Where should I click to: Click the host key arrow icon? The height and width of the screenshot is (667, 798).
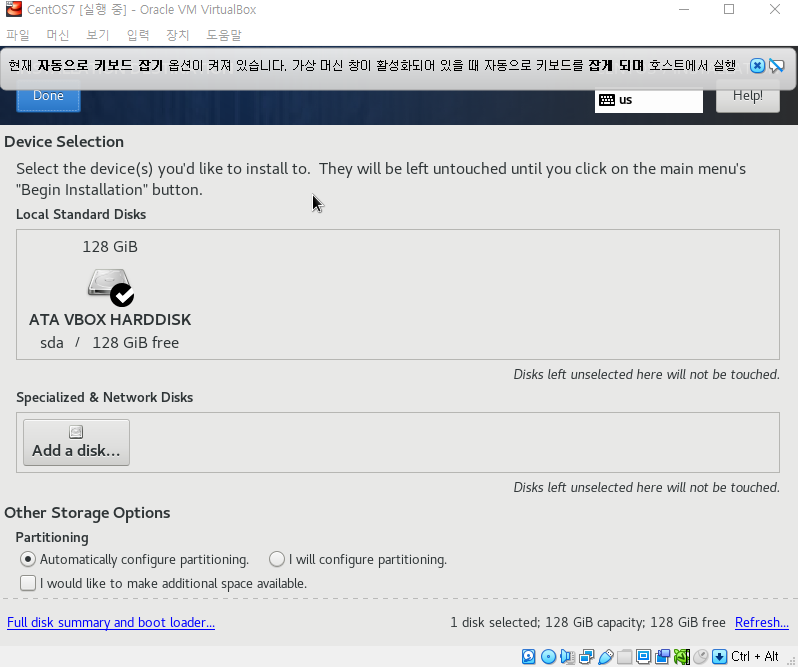[719, 656]
